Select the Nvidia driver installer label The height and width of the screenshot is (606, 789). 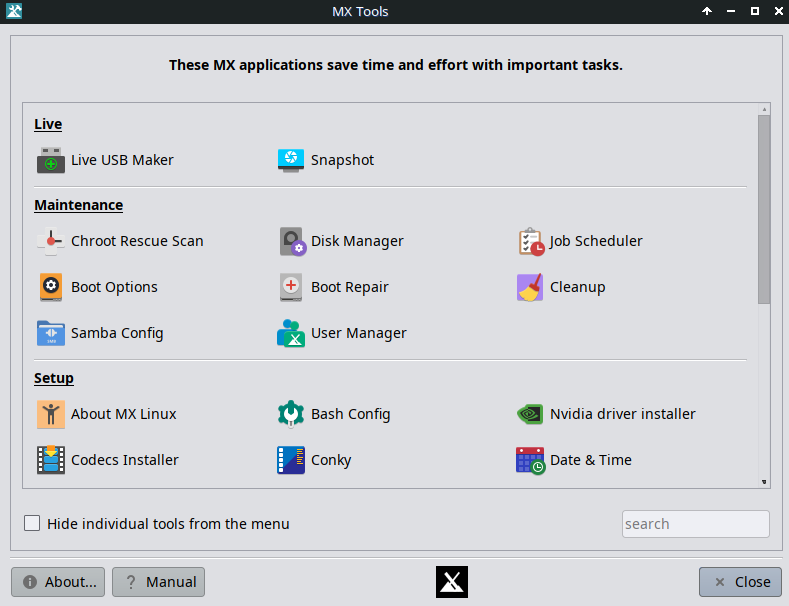(623, 414)
